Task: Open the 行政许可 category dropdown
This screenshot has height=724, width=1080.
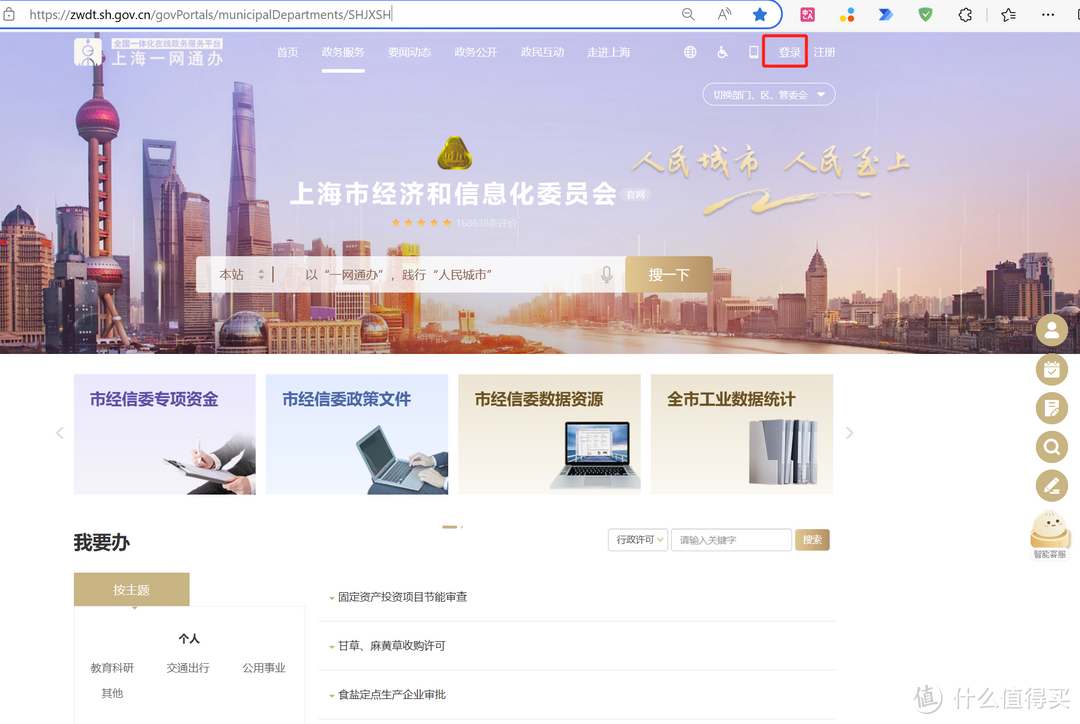Action: 638,540
